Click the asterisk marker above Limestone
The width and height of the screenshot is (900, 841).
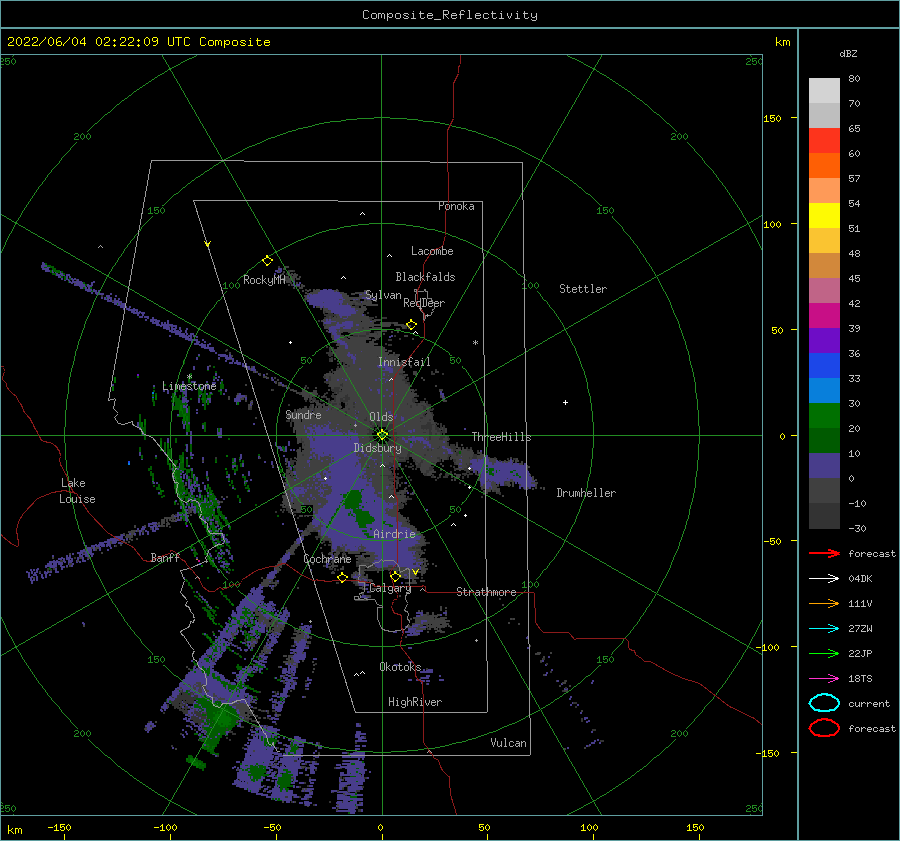(x=189, y=377)
